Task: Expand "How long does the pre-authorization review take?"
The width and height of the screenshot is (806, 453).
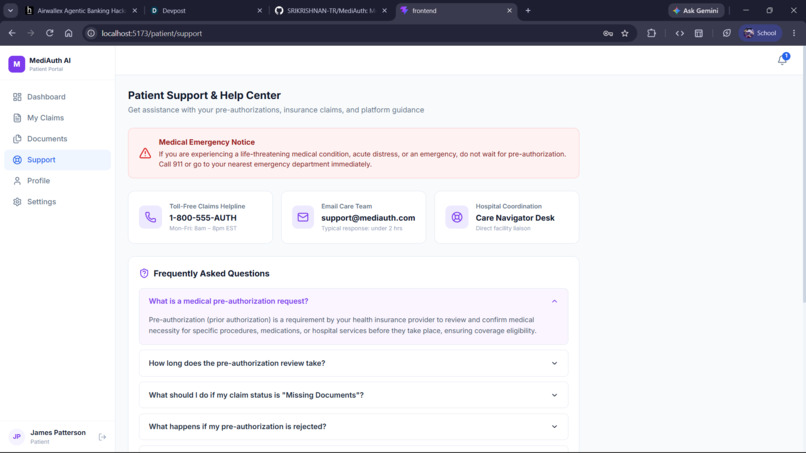Action: (354, 363)
